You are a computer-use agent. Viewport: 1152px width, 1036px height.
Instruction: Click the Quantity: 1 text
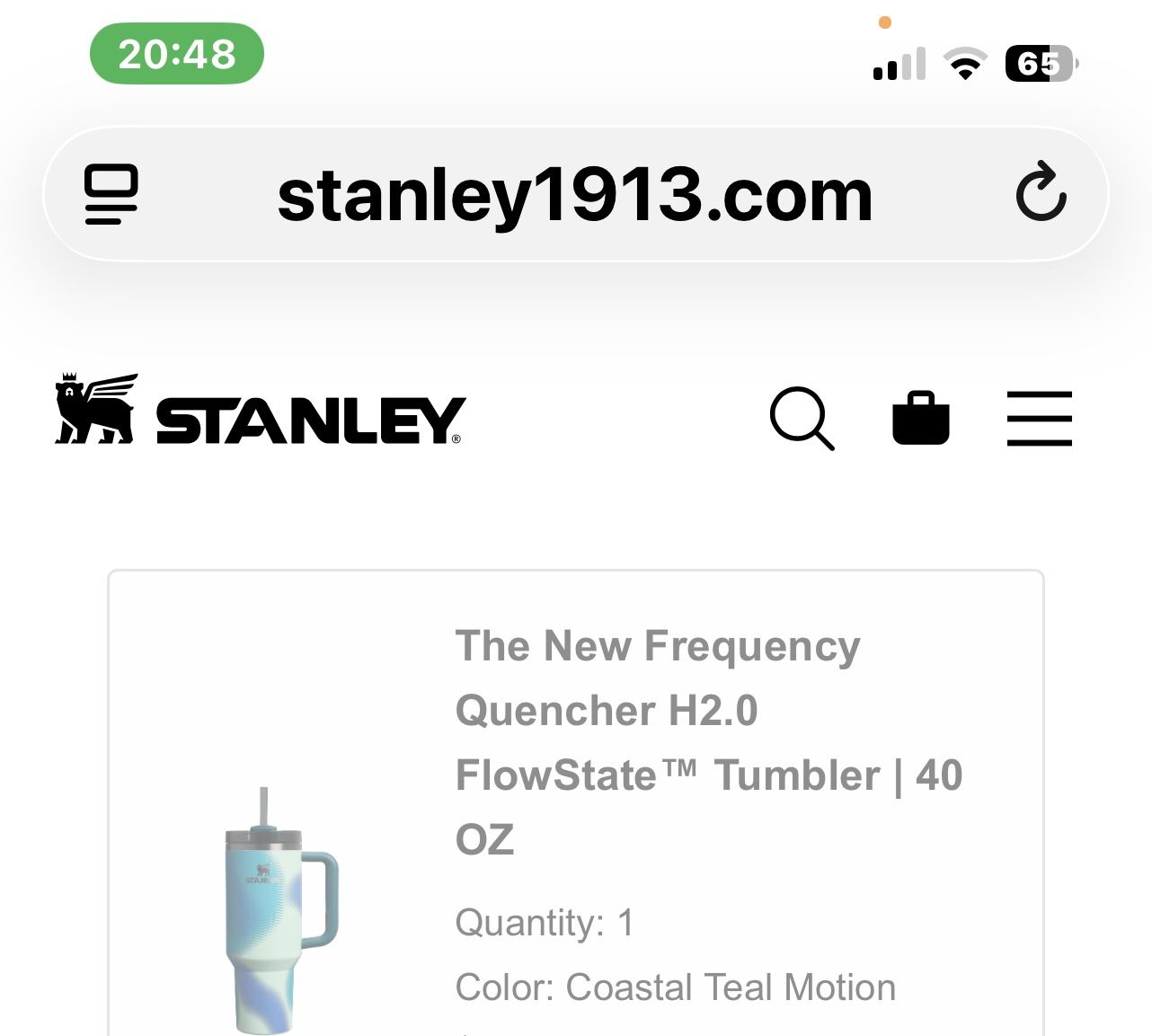click(x=545, y=923)
